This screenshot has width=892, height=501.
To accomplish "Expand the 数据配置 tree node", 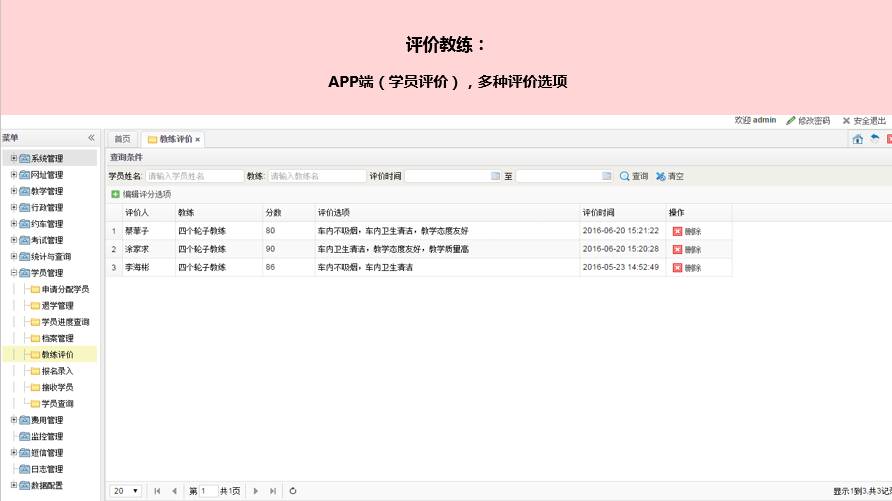I will tap(14, 486).
